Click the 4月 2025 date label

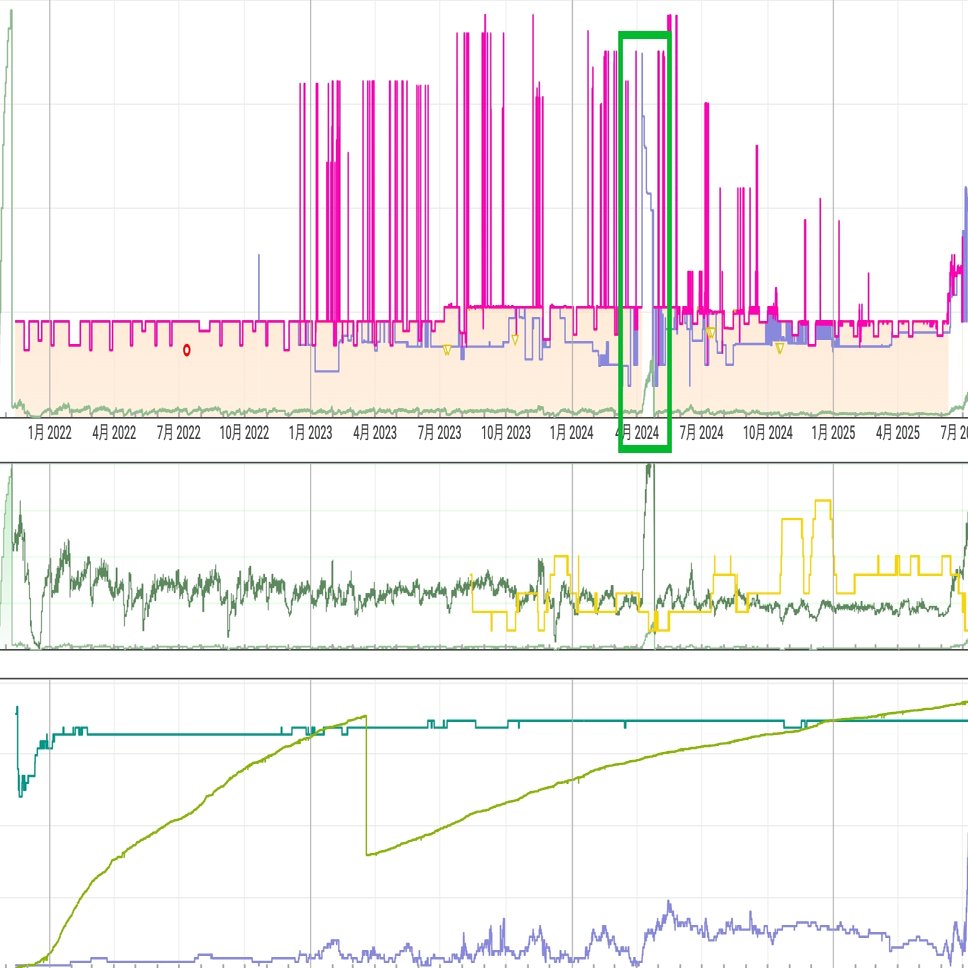point(898,433)
